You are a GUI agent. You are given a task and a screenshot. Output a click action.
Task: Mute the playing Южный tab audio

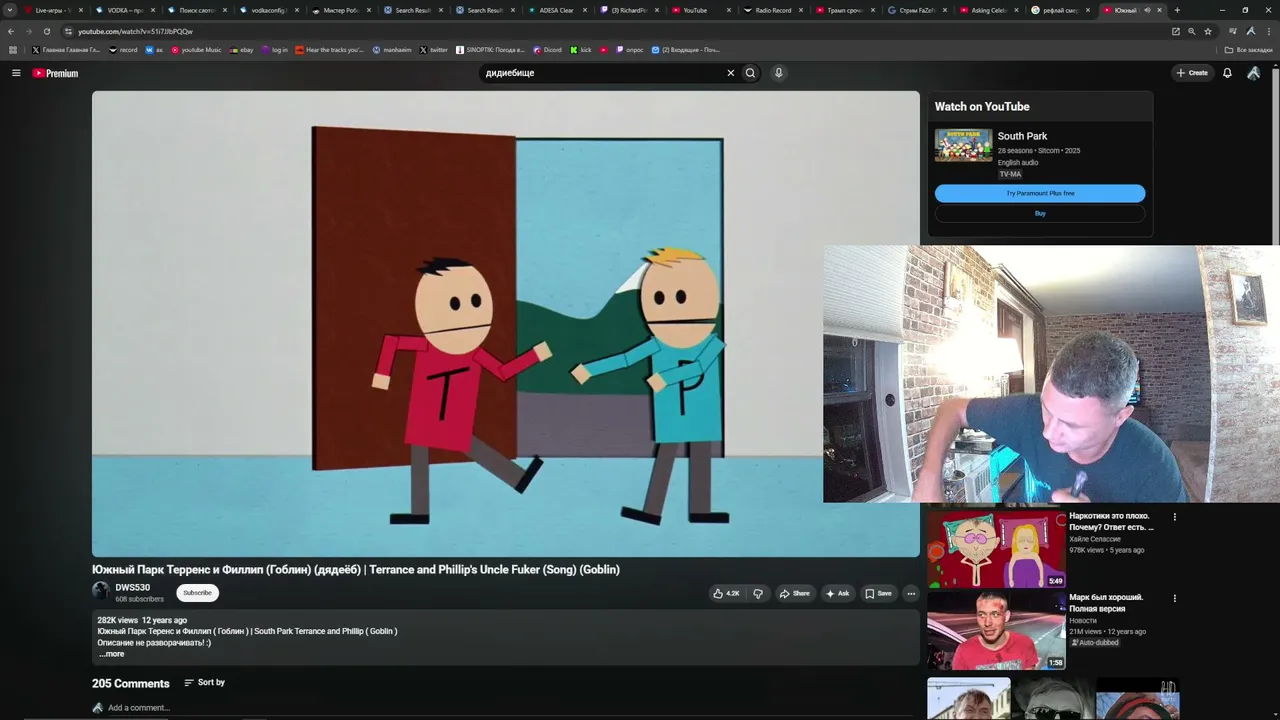coord(1147,10)
